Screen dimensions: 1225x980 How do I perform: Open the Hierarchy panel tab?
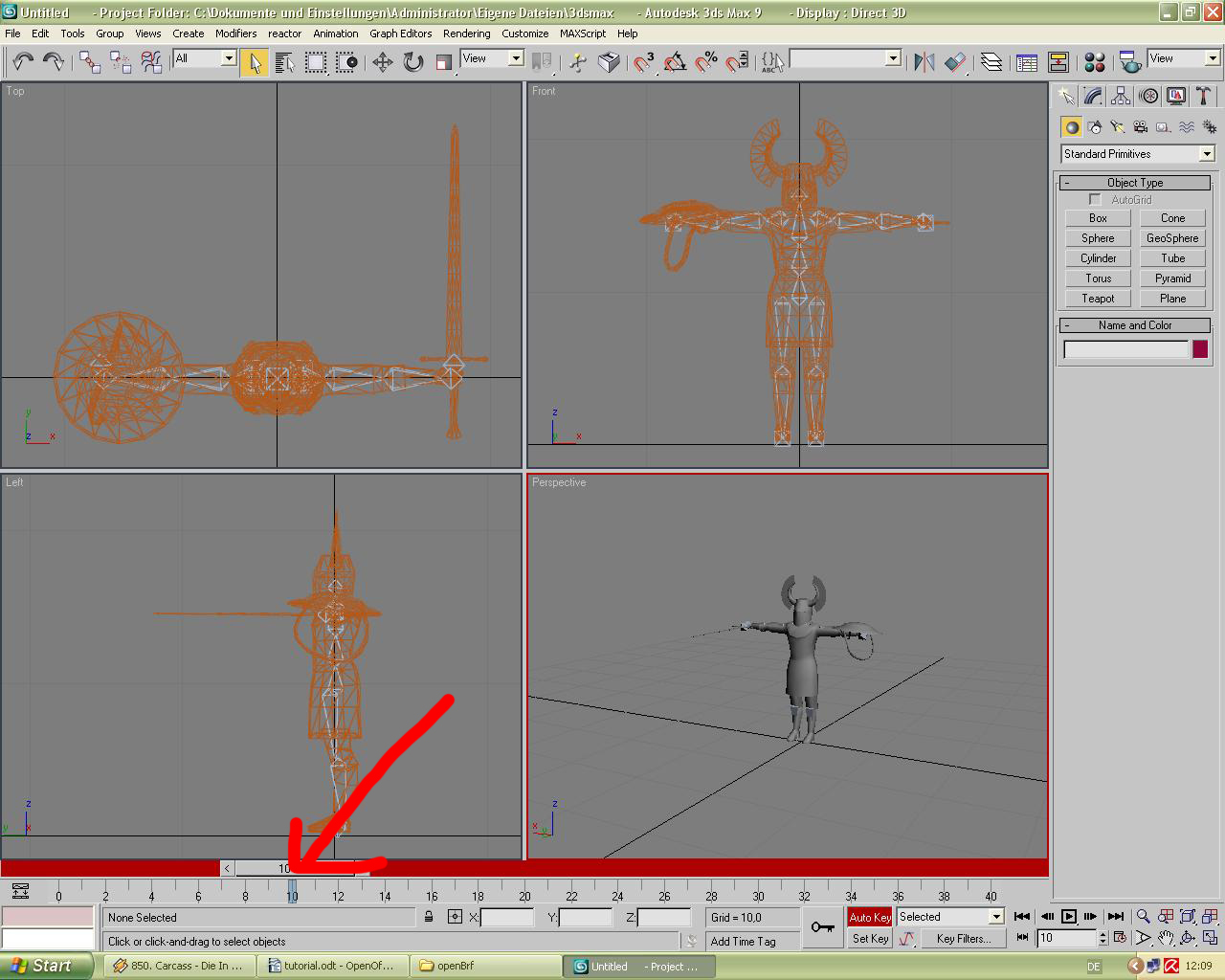pyautogui.click(x=1121, y=96)
